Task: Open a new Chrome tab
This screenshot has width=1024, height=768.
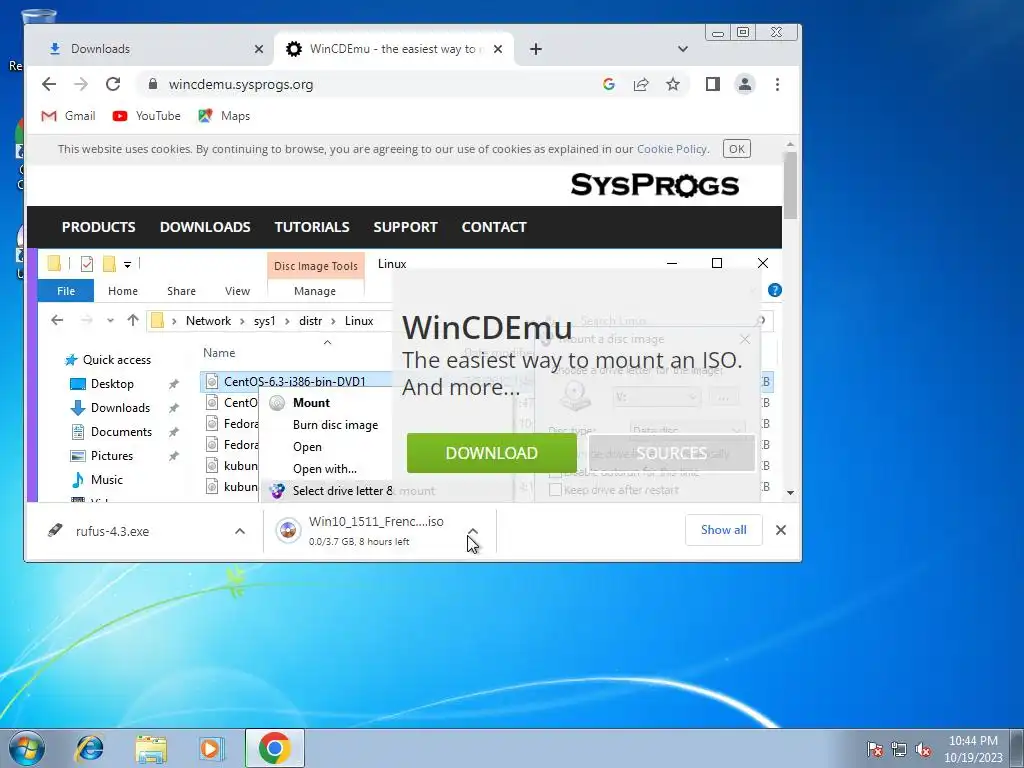Action: click(536, 49)
